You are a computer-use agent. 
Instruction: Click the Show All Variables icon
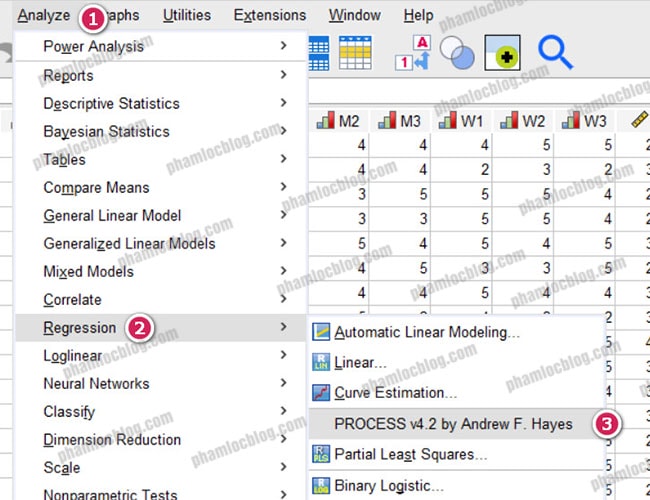[502, 54]
